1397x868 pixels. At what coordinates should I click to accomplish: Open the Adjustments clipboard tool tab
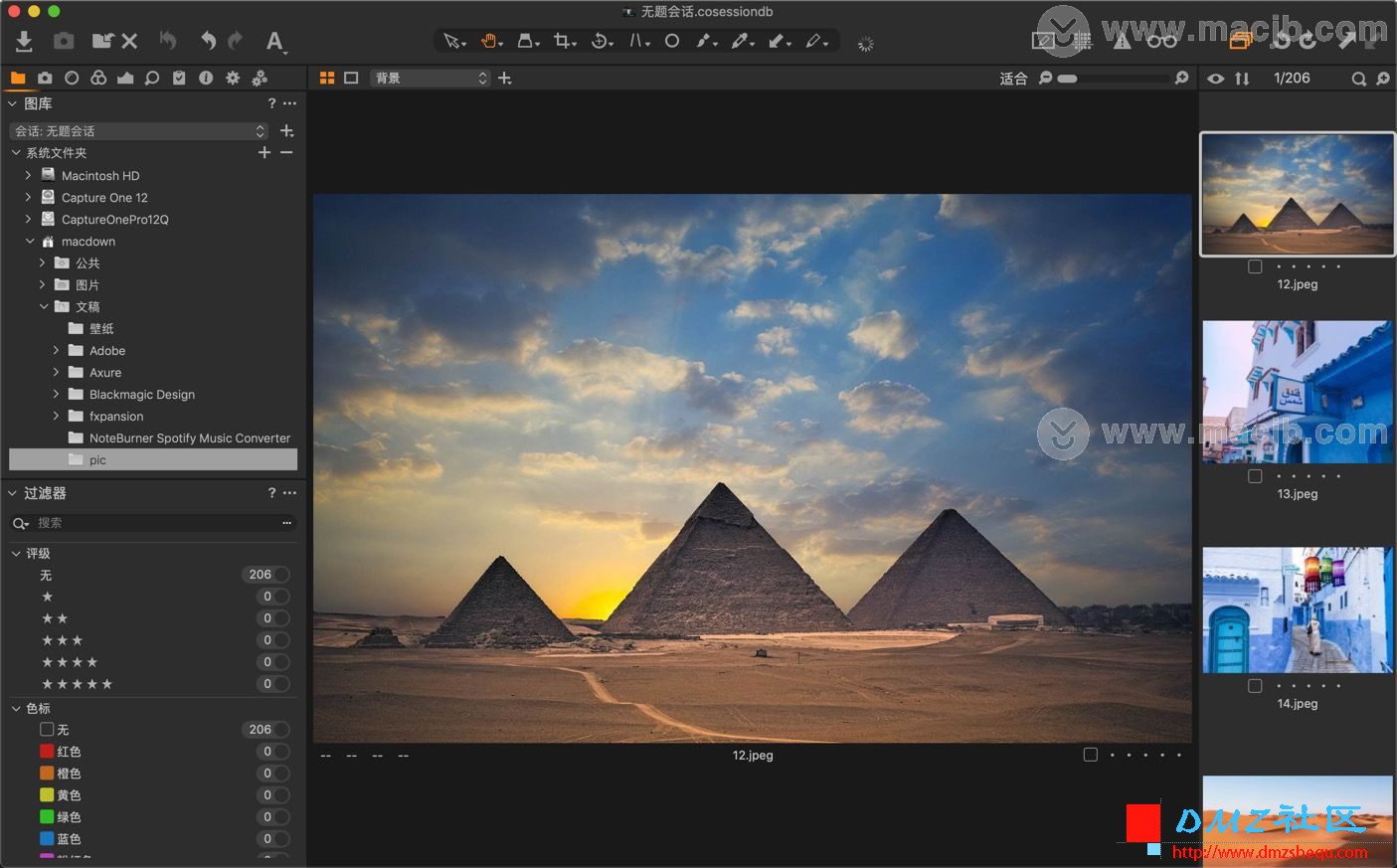click(179, 78)
